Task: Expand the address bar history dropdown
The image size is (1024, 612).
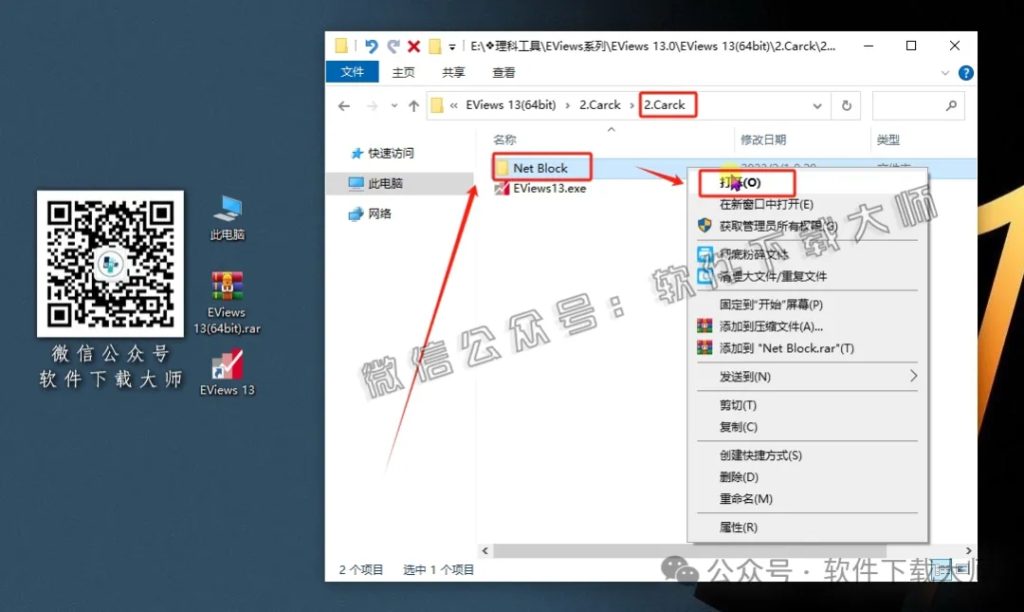Action: pos(816,105)
